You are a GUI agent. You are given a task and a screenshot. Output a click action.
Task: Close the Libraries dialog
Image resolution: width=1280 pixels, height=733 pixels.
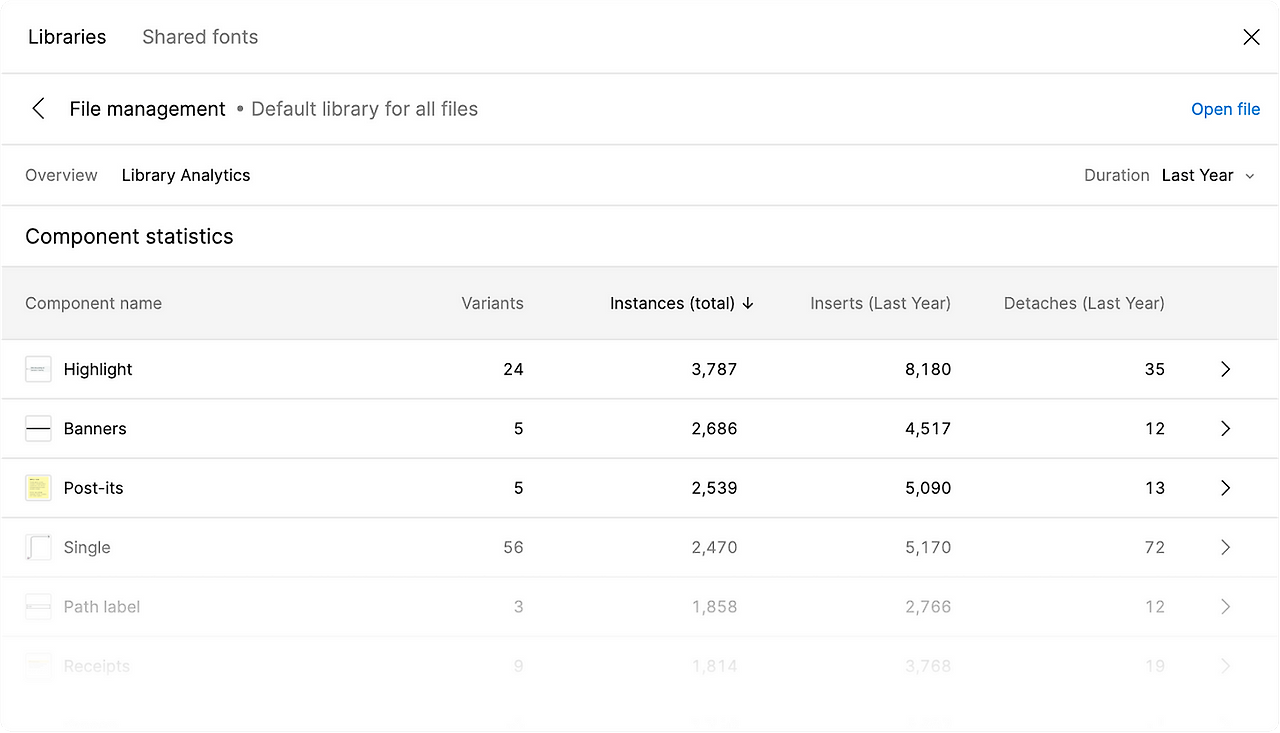click(x=1251, y=37)
